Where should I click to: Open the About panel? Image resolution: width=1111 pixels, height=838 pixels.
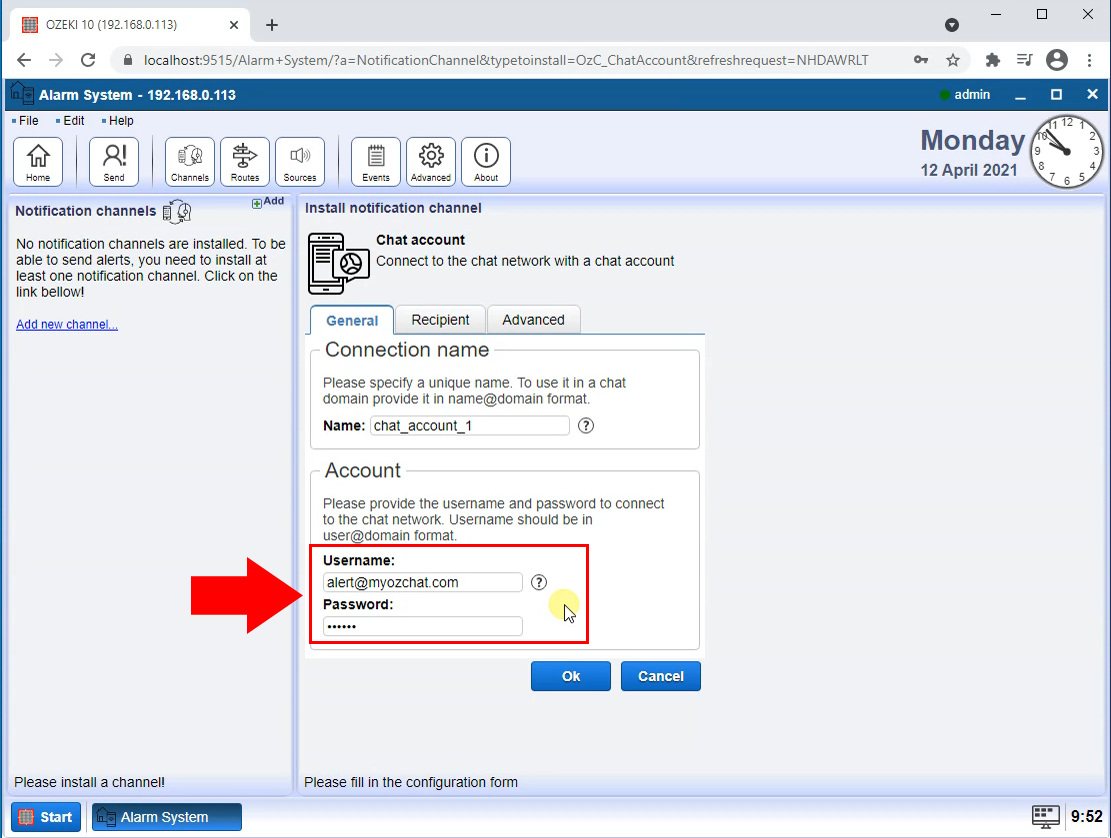[485, 161]
